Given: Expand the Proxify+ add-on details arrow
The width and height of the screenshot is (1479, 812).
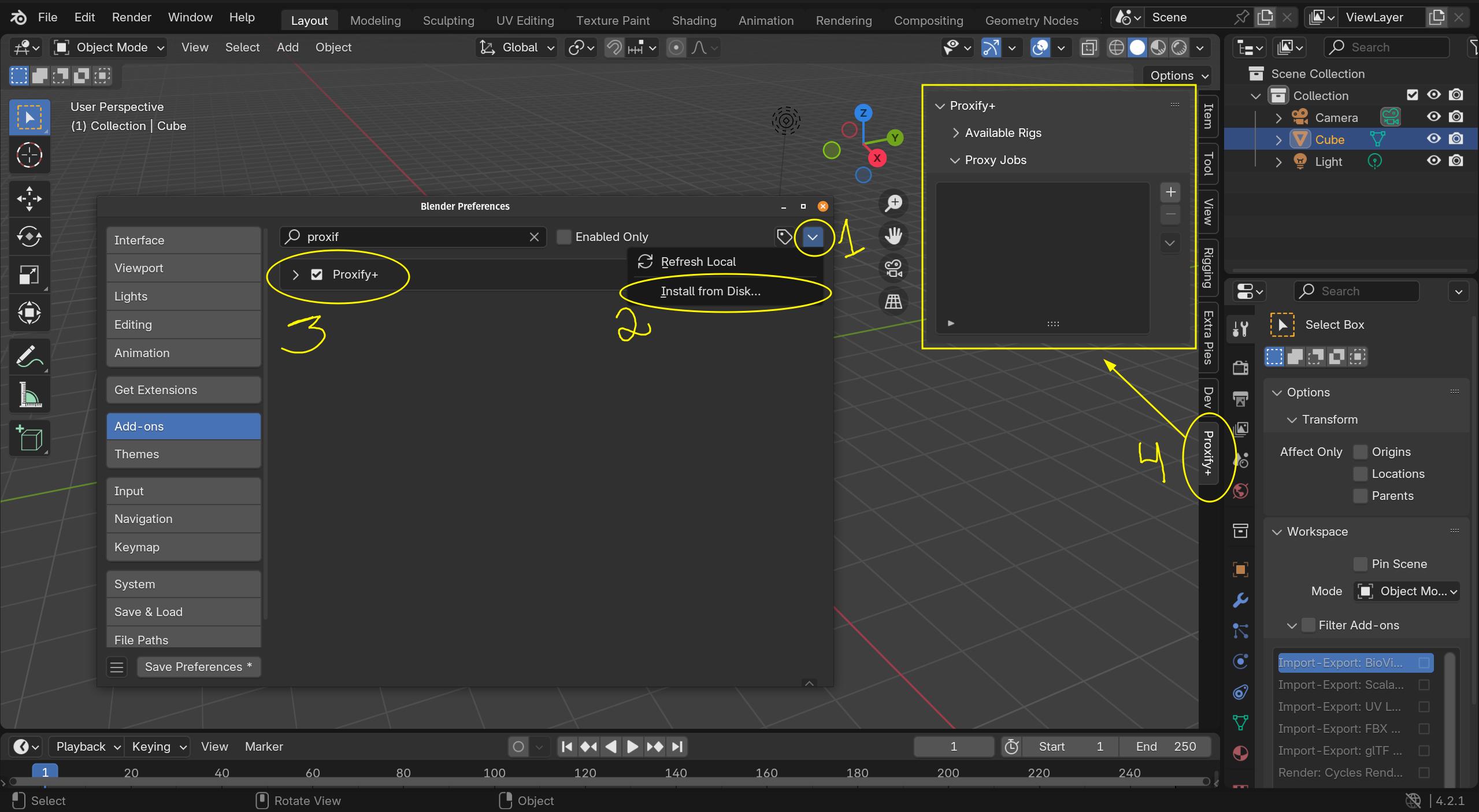Looking at the screenshot, I should (x=295, y=275).
